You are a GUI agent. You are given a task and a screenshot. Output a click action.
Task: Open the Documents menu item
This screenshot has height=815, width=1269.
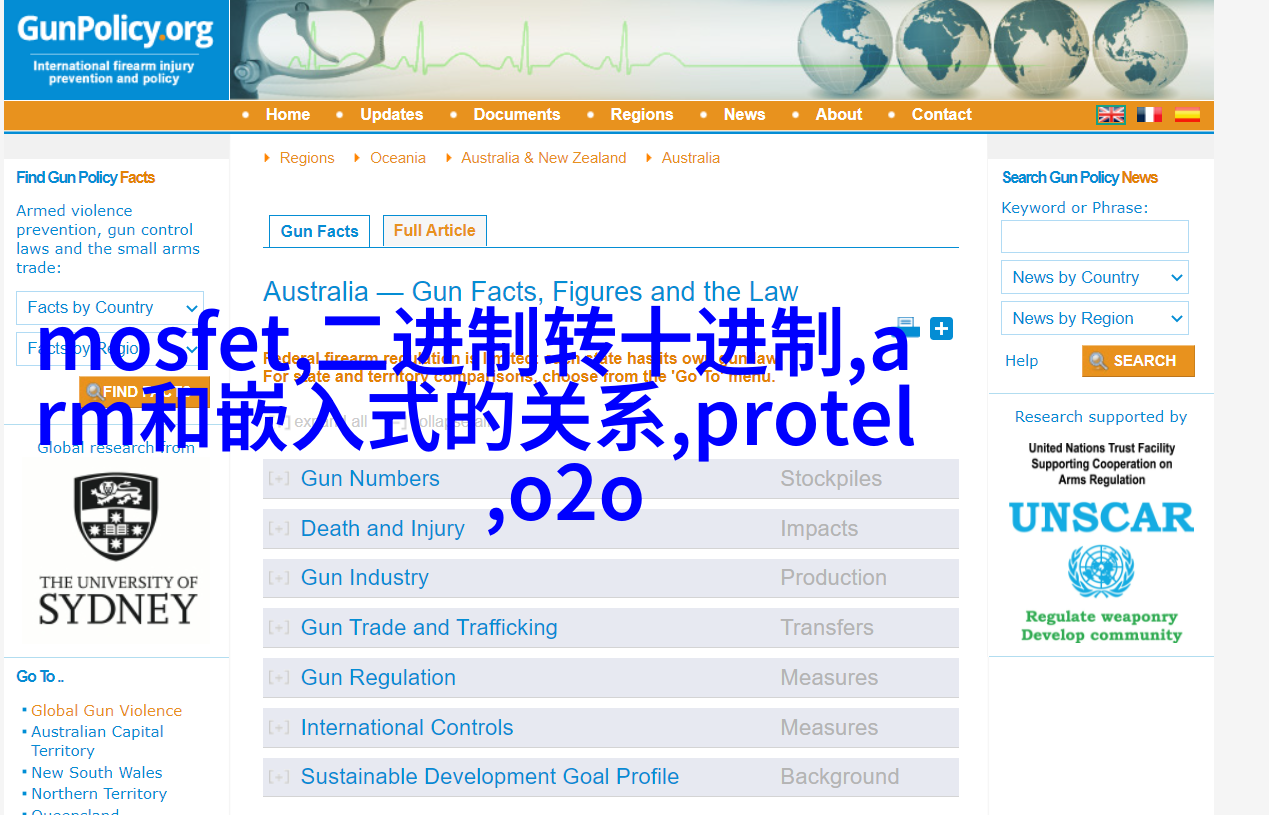click(x=517, y=115)
